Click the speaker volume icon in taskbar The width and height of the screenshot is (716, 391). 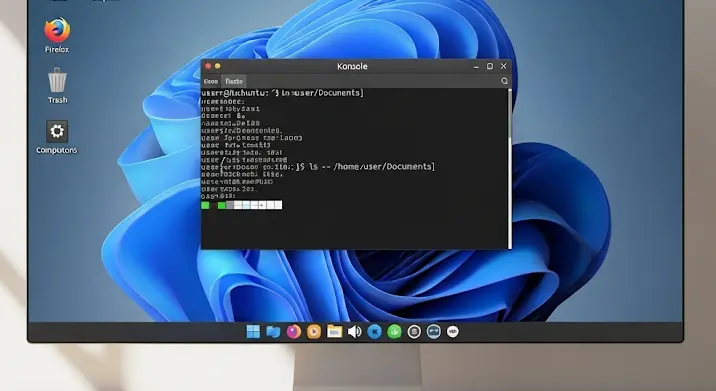click(x=354, y=332)
